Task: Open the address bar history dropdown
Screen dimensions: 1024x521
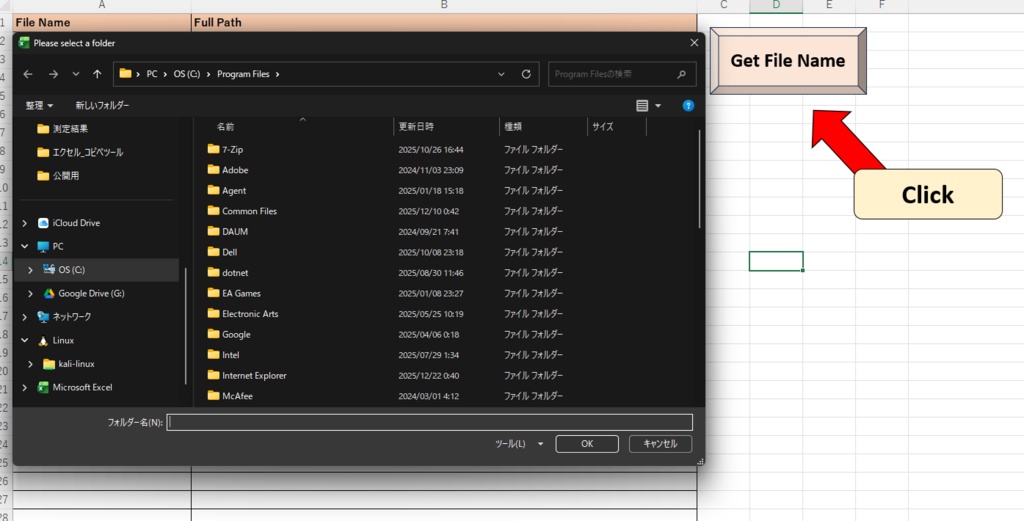Action: pyautogui.click(x=502, y=74)
